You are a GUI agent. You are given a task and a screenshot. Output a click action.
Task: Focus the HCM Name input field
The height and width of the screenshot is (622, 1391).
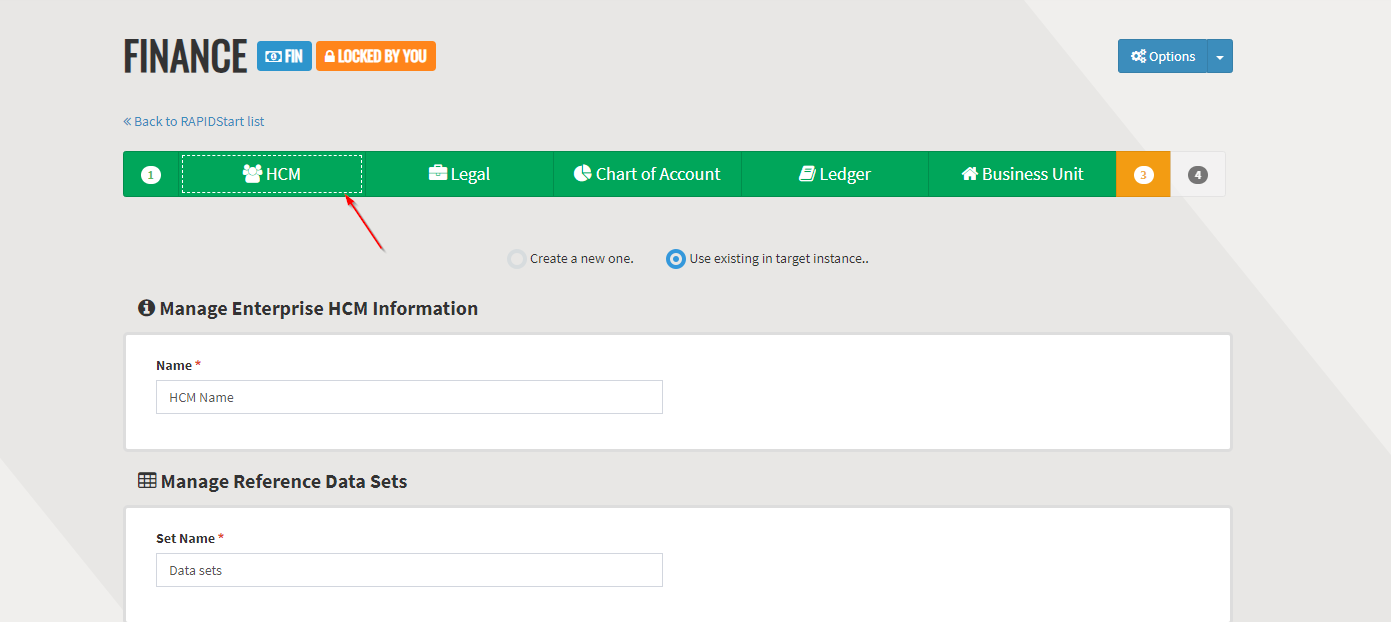[x=409, y=397]
